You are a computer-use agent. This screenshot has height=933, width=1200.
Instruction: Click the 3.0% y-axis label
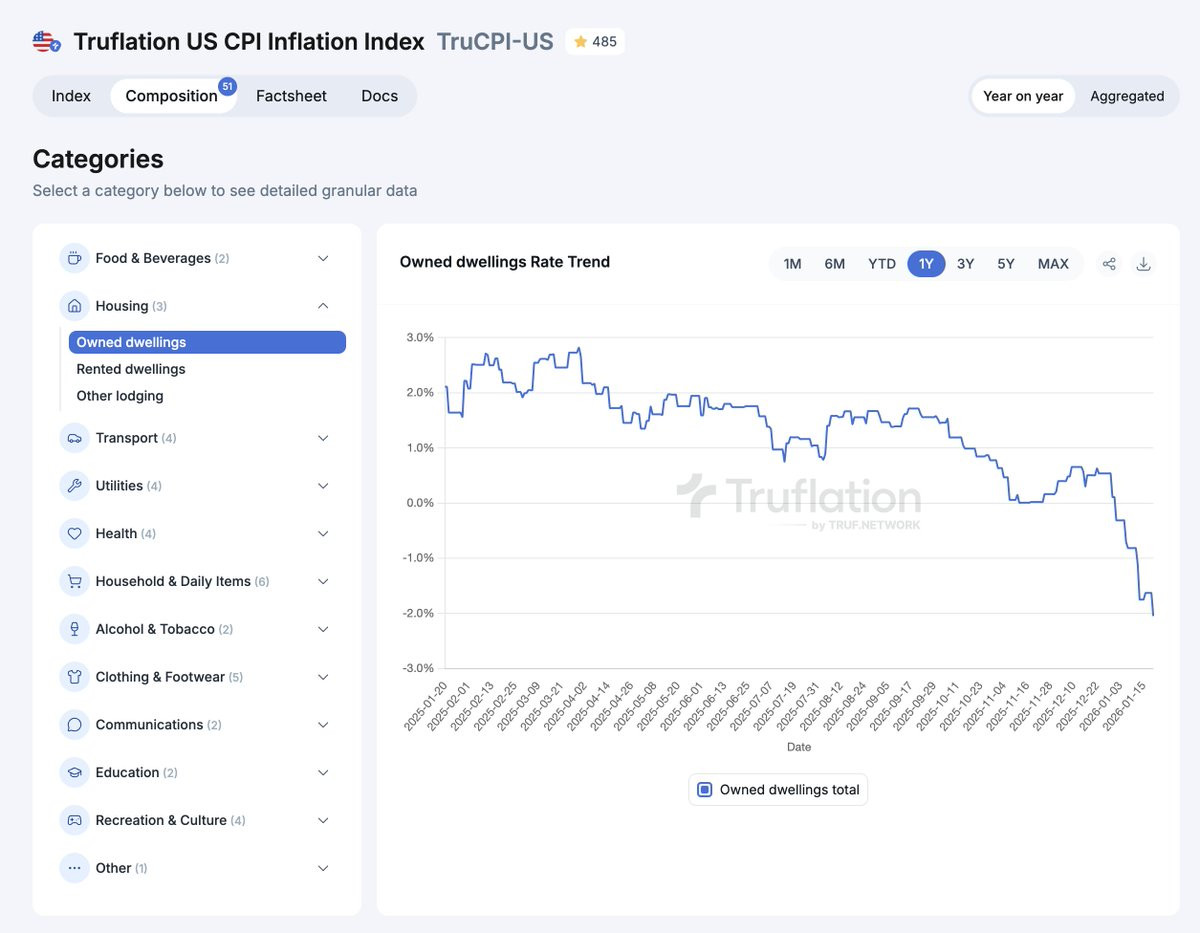[x=420, y=338]
